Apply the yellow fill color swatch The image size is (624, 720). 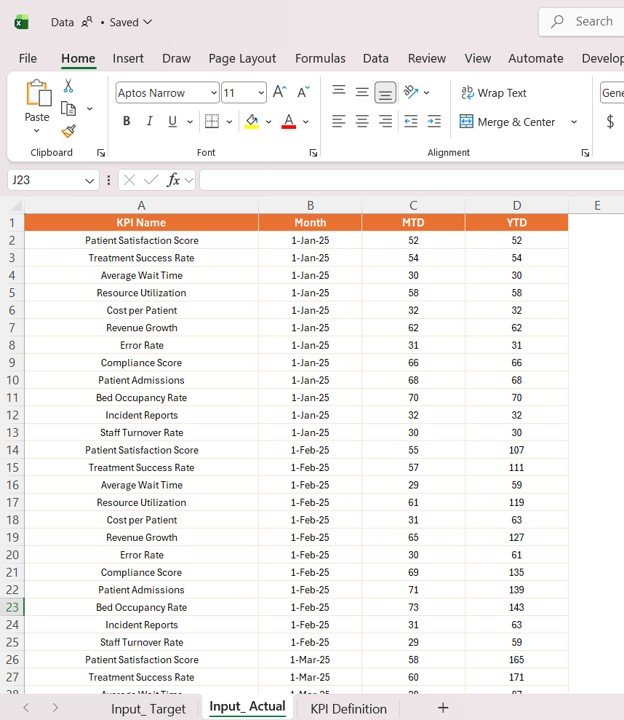(252, 122)
